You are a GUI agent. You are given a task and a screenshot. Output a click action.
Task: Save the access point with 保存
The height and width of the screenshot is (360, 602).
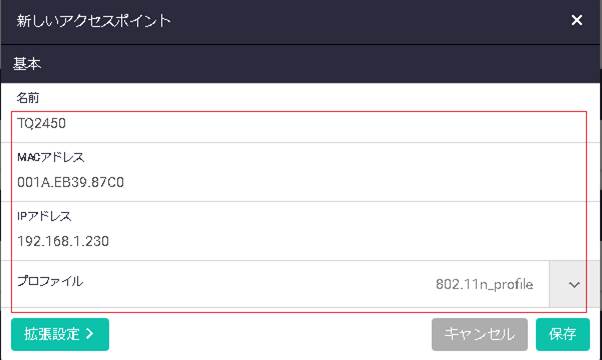(562, 334)
